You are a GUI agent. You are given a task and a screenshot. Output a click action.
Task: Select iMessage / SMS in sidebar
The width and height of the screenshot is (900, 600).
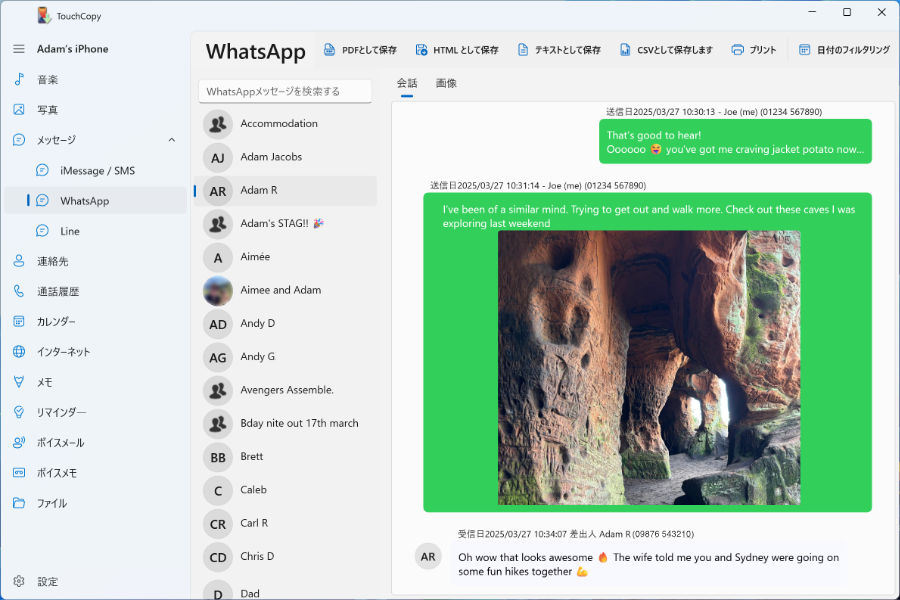(x=95, y=171)
